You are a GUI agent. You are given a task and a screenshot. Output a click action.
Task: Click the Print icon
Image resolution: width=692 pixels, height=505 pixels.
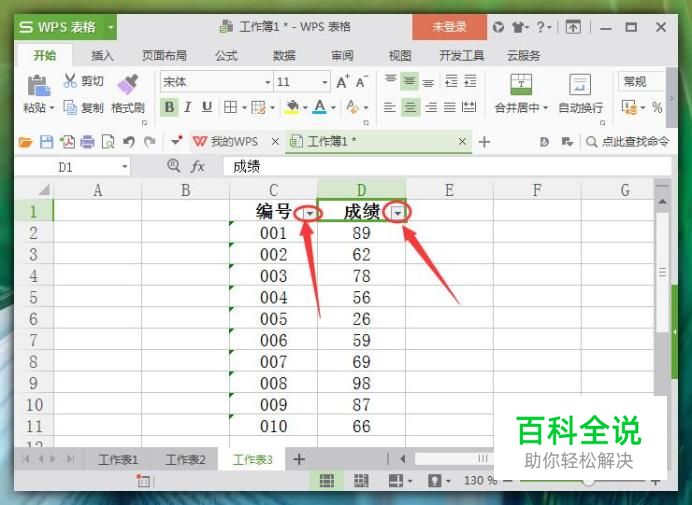click(x=87, y=142)
